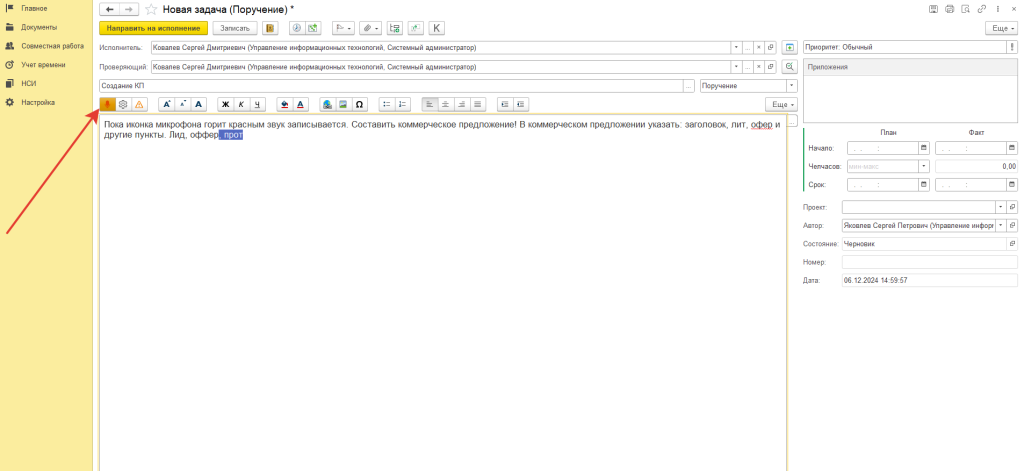The width and height of the screenshot is (1024, 471).
Task: Toggle italic formatting (К)
Action: pyautogui.click(x=241, y=104)
